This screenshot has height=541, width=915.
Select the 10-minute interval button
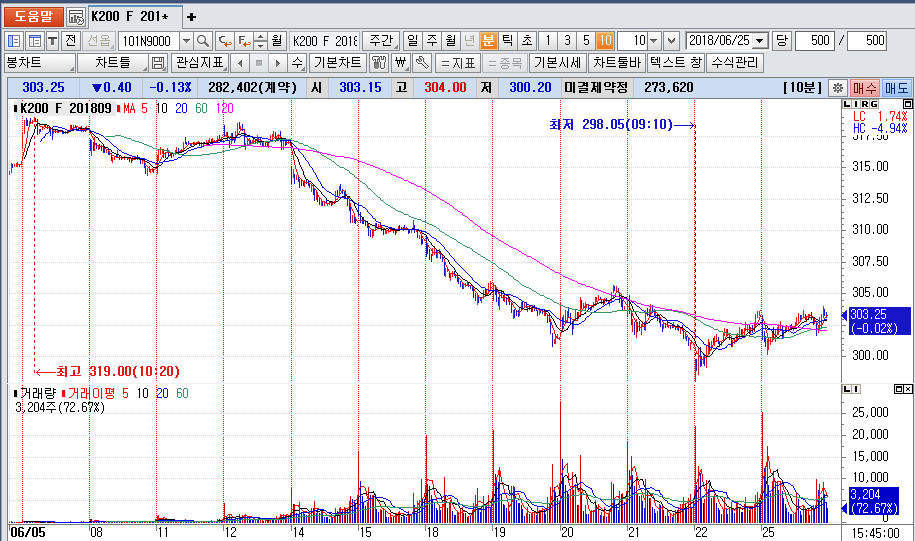pyautogui.click(x=605, y=41)
